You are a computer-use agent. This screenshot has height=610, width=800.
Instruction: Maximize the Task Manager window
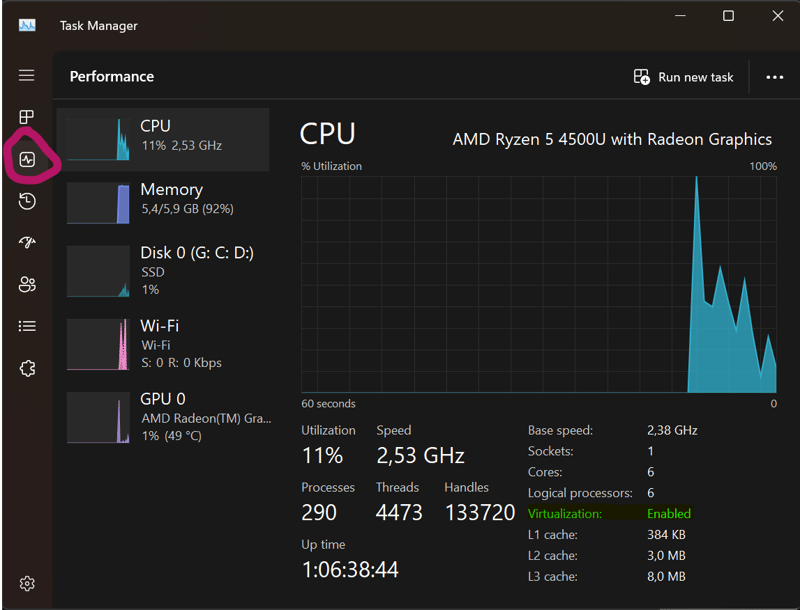click(729, 16)
